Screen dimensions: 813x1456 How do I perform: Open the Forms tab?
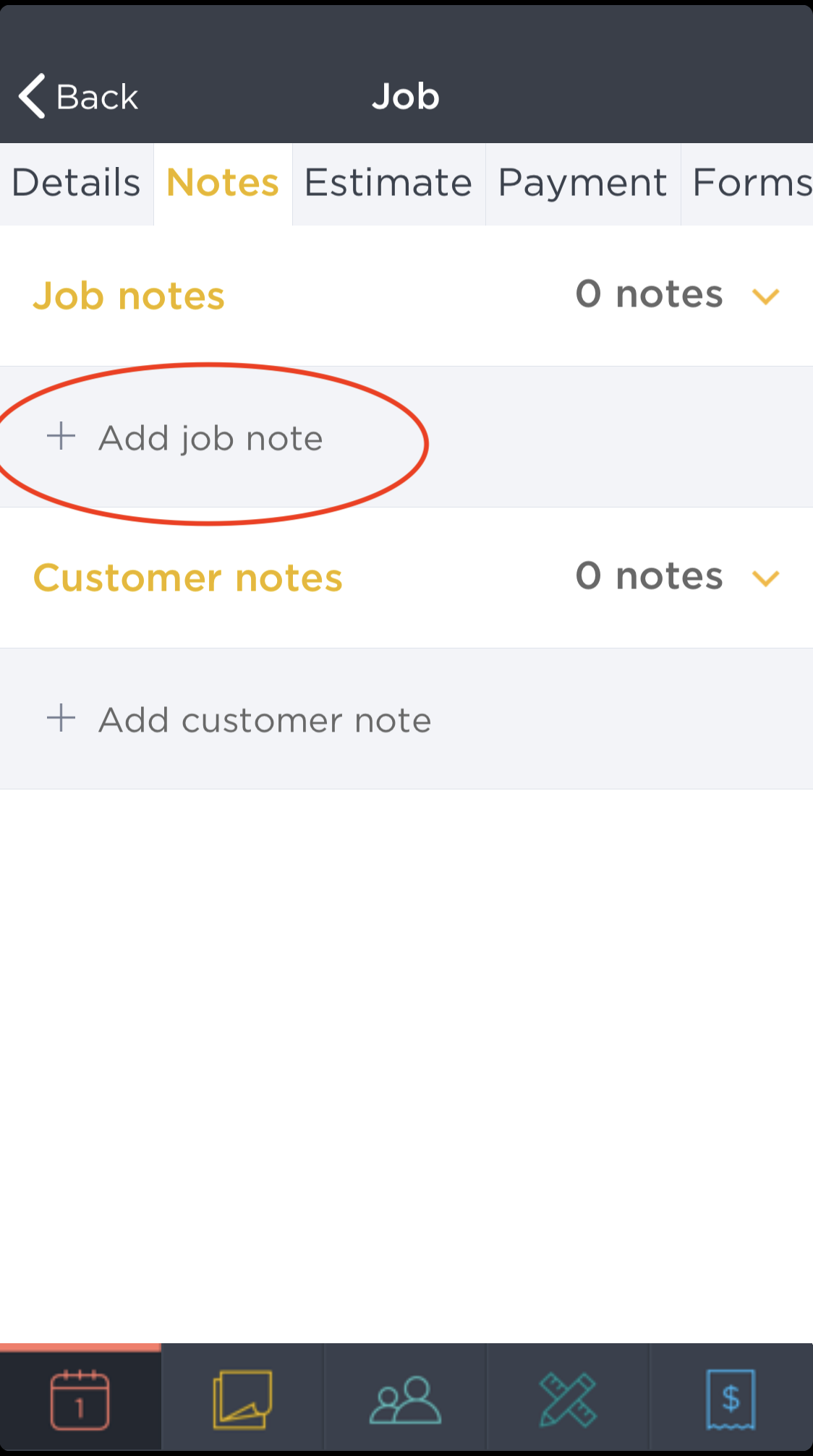pyautogui.click(x=748, y=184)
